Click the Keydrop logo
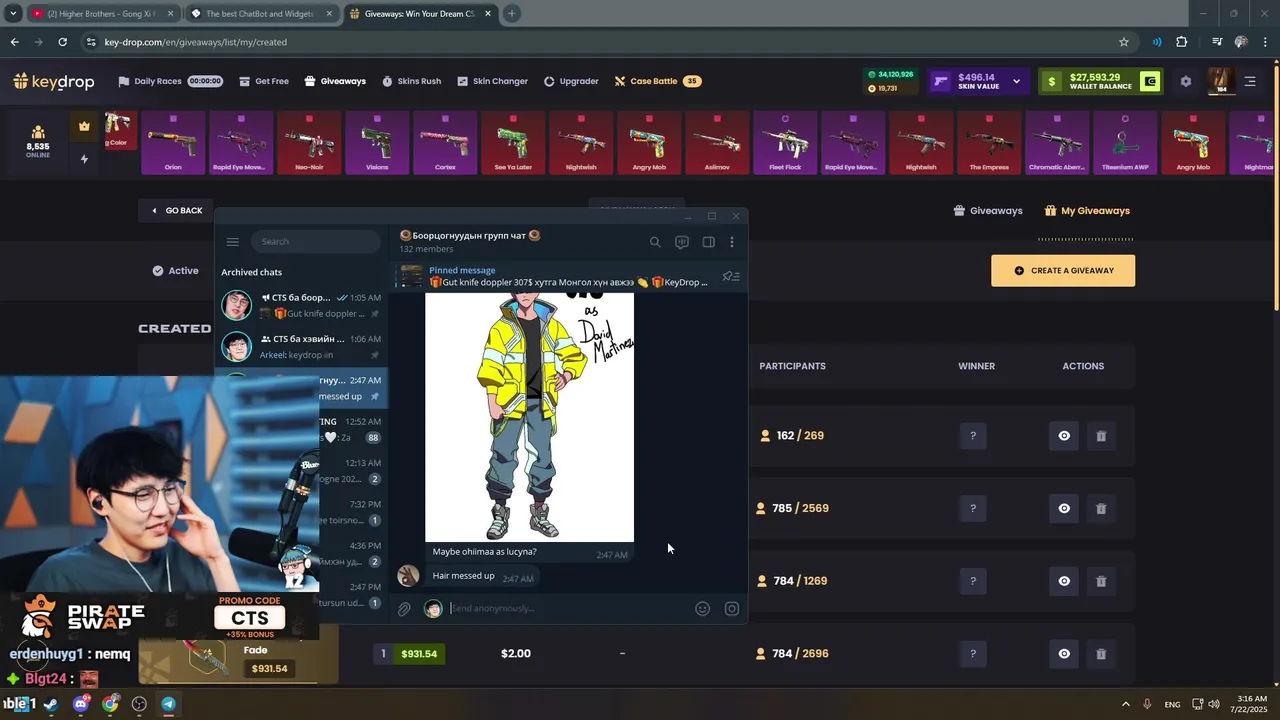This screenshot has height=720, width=1280. tap(53, 81)
